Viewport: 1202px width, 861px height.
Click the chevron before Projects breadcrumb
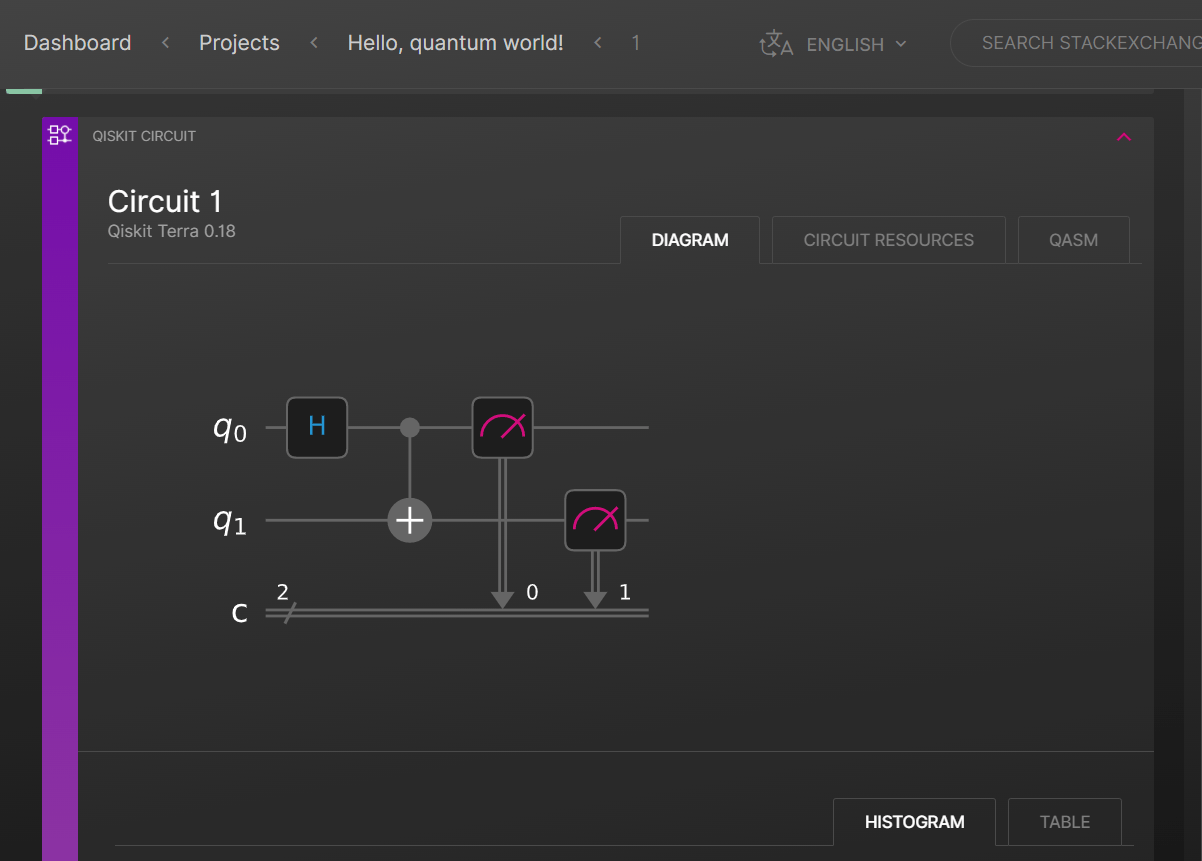(x=165, y=43)
